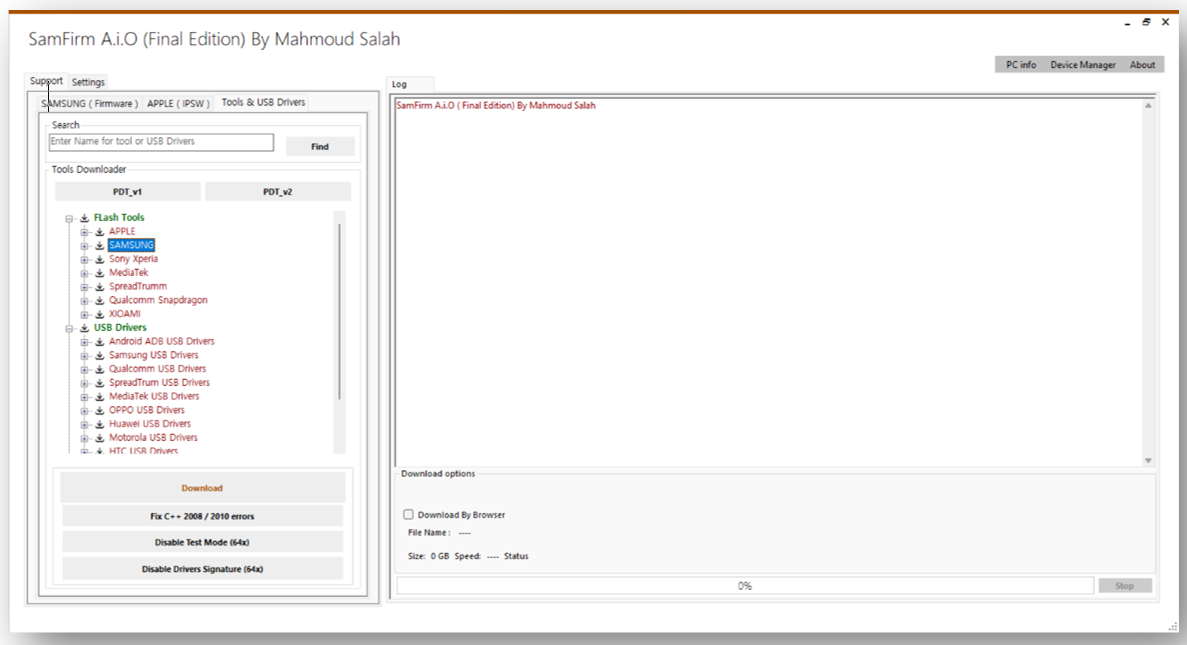
Task: Open Device Manager
Action: click(1083, 65)
